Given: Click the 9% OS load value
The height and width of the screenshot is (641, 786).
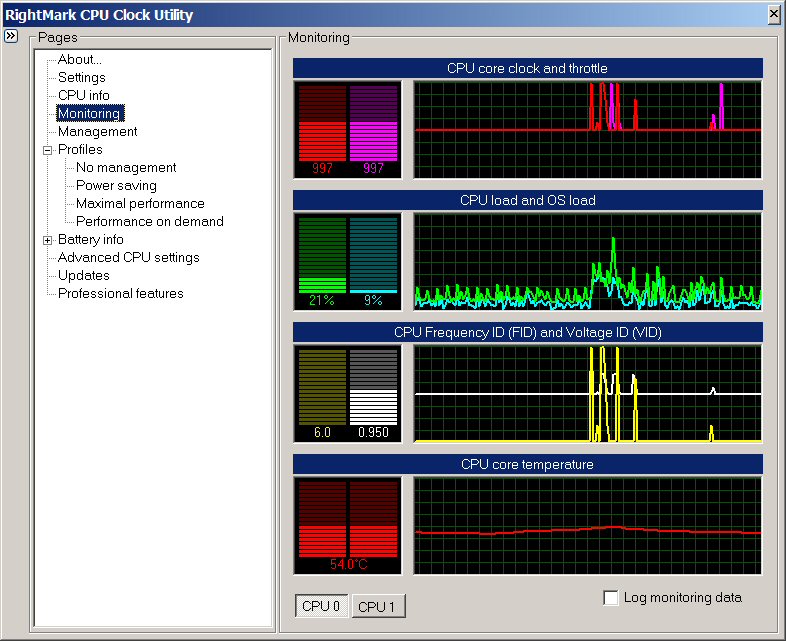Looking at the screenshot, I should (x=373, y=300).
